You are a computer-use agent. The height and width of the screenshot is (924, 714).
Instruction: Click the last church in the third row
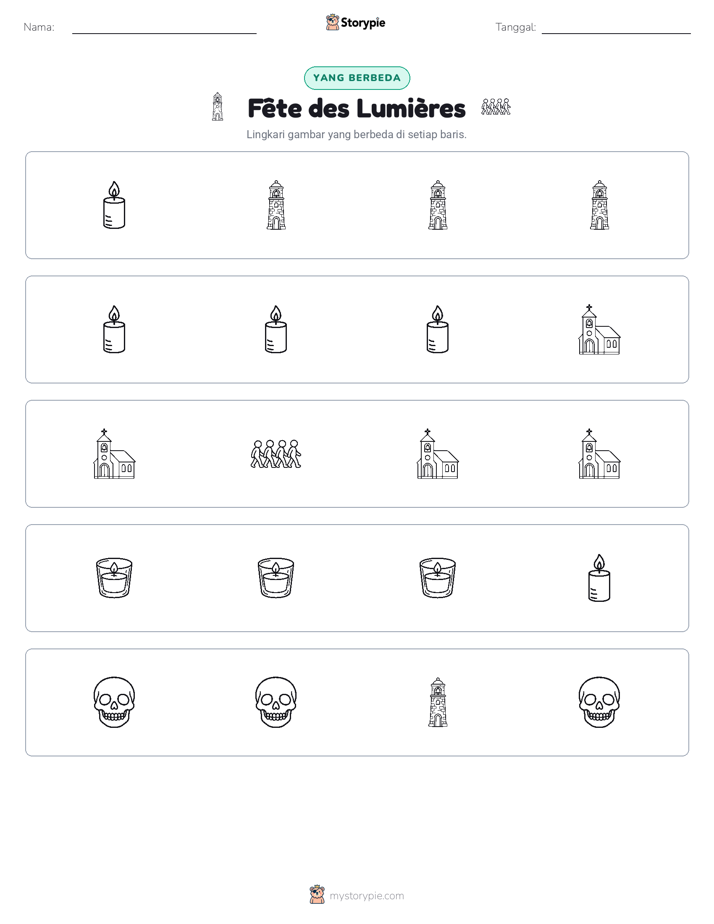click(x=599, y=454)
